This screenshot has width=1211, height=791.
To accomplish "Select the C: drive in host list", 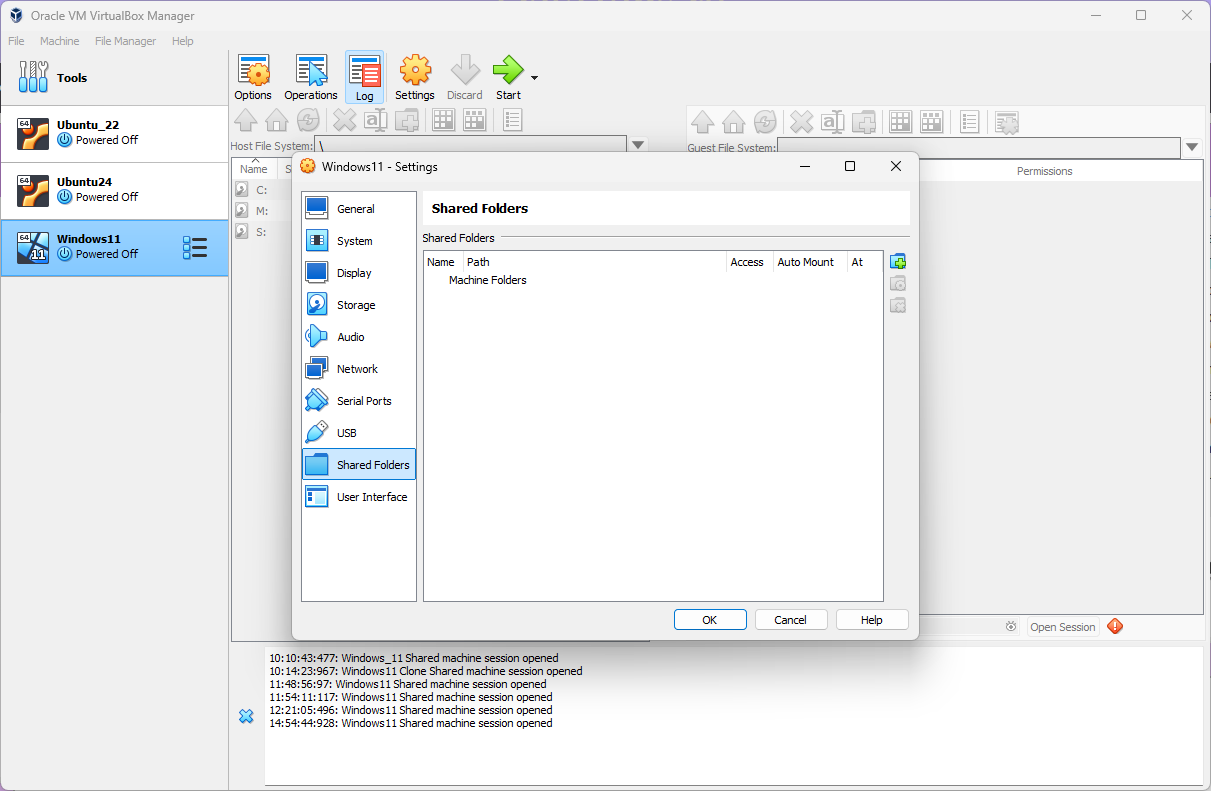I will (262, 190).
